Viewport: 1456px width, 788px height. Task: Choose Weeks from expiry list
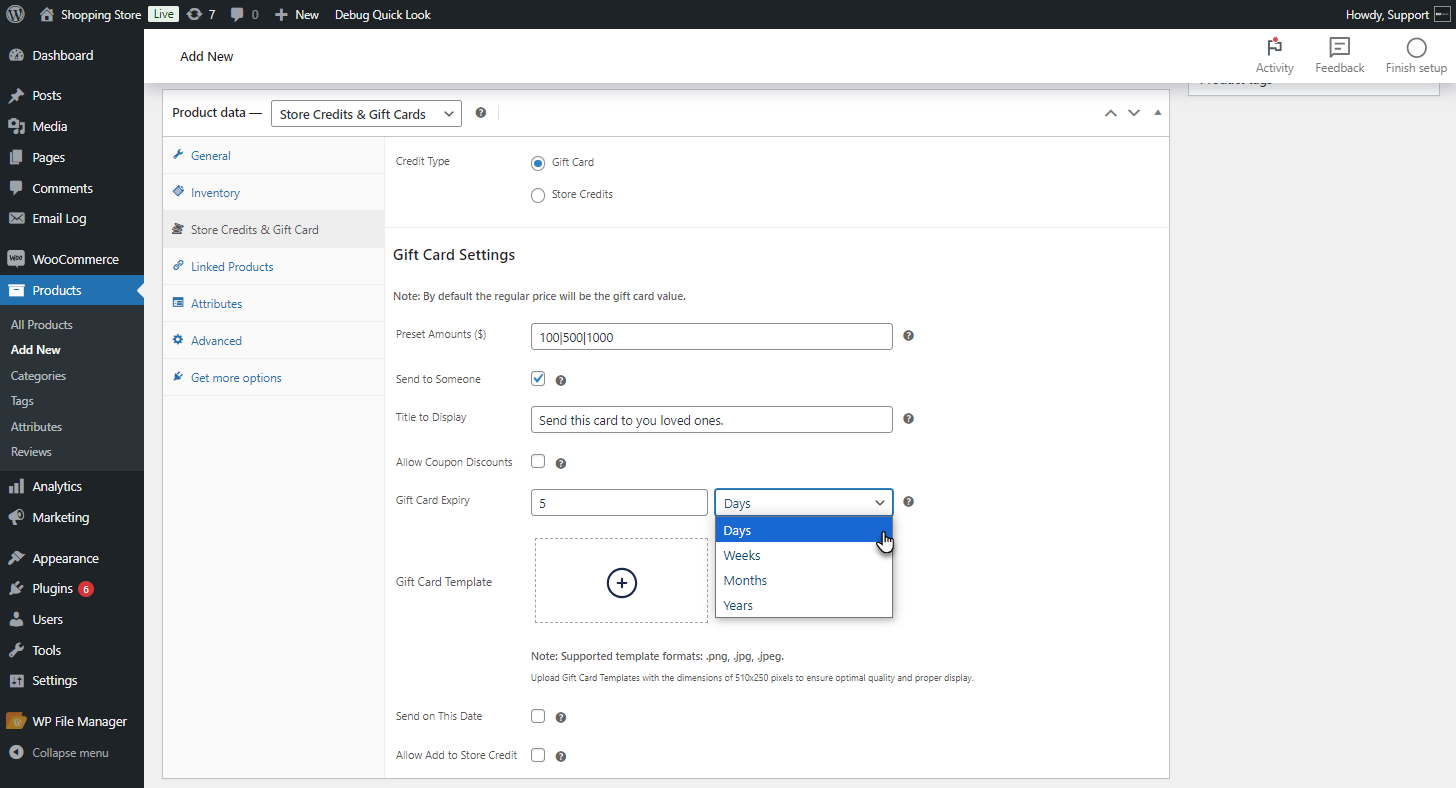click(x=804, y=555)
